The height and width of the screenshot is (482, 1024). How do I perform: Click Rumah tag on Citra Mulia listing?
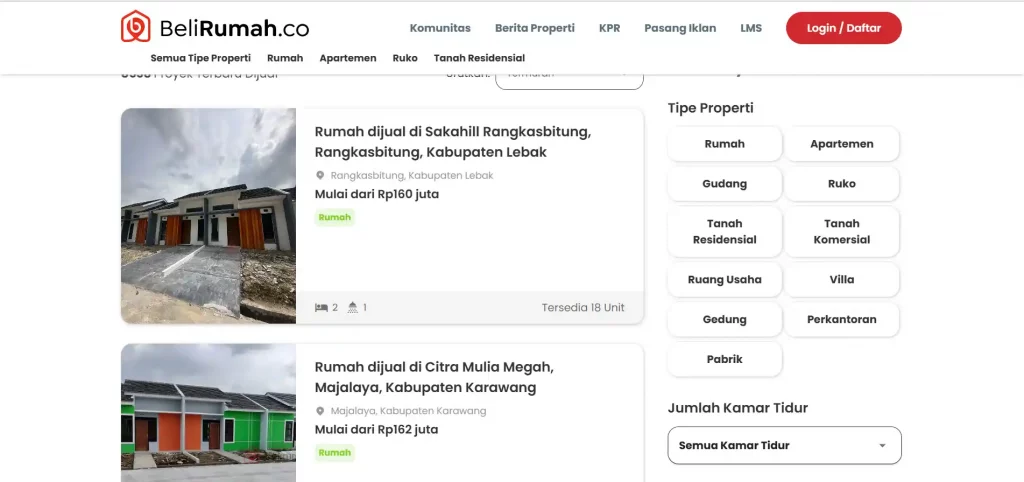[334, 452]
